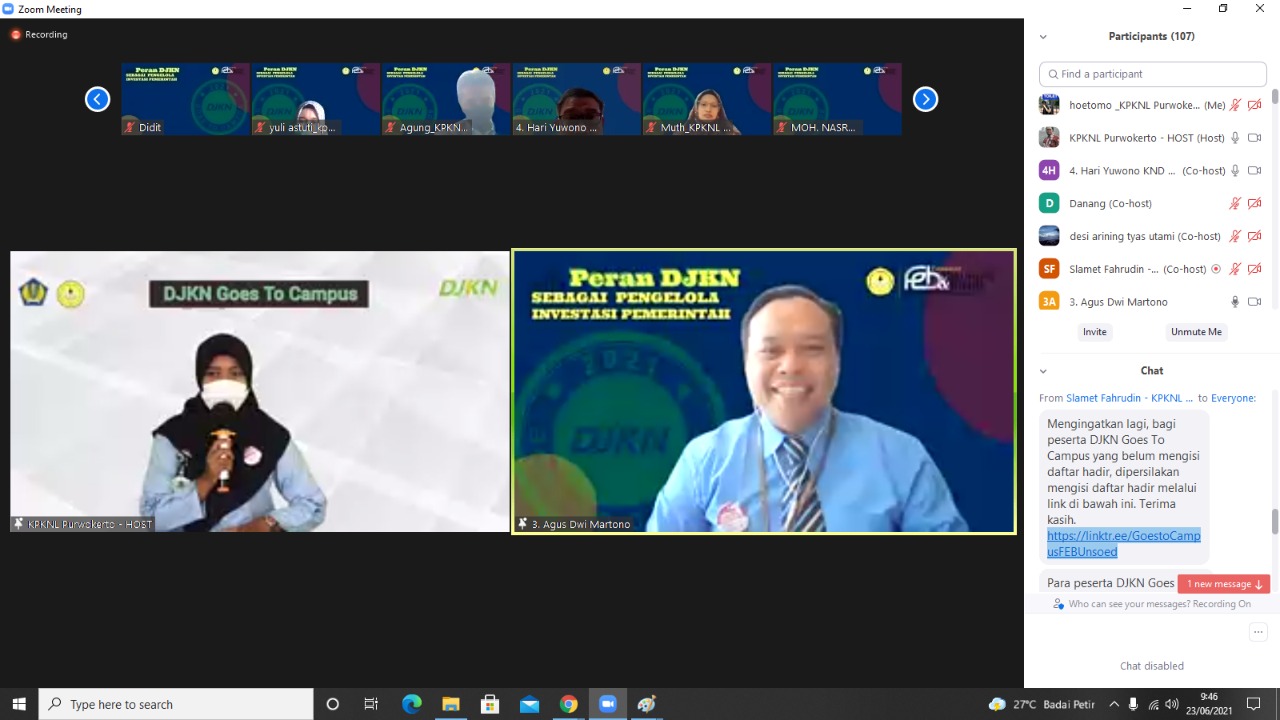Show previous video thumbnails with left arrow

97,99
